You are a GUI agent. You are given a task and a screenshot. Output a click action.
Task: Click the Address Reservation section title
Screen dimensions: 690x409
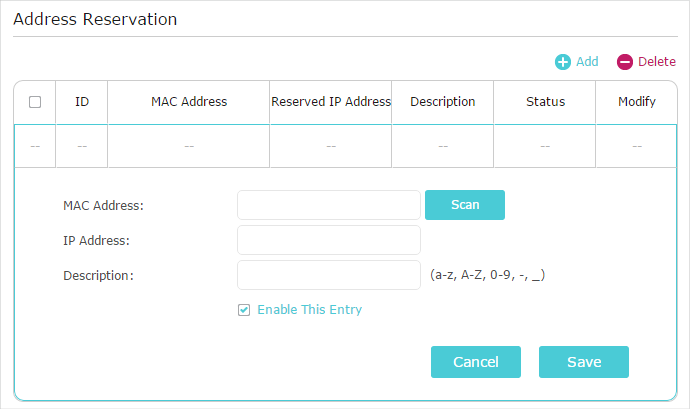pos(95,19)
